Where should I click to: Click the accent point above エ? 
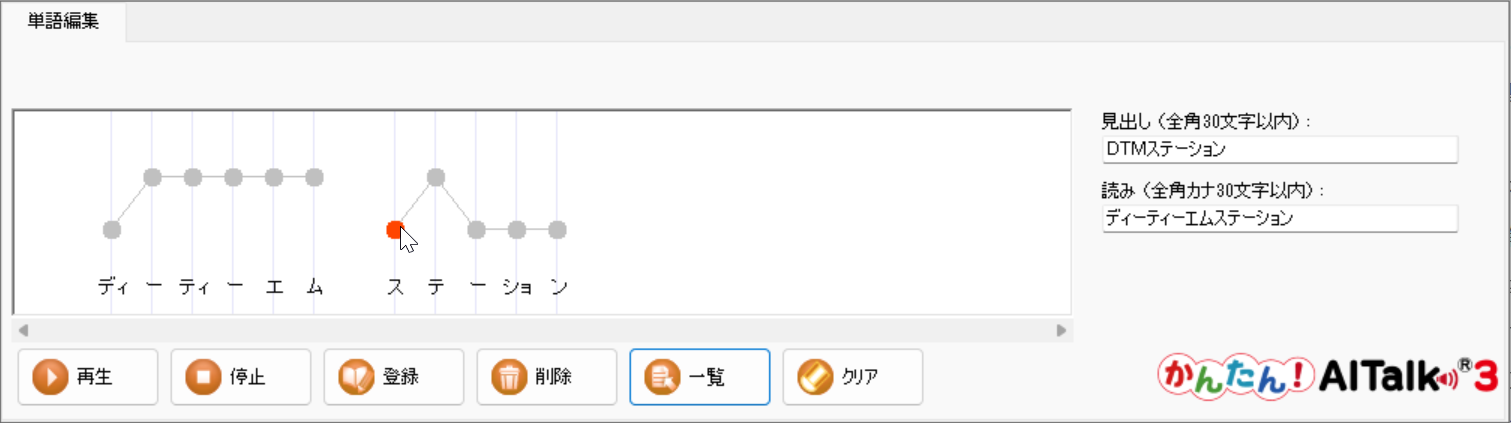pyautogui.click(x=274, y=177)
